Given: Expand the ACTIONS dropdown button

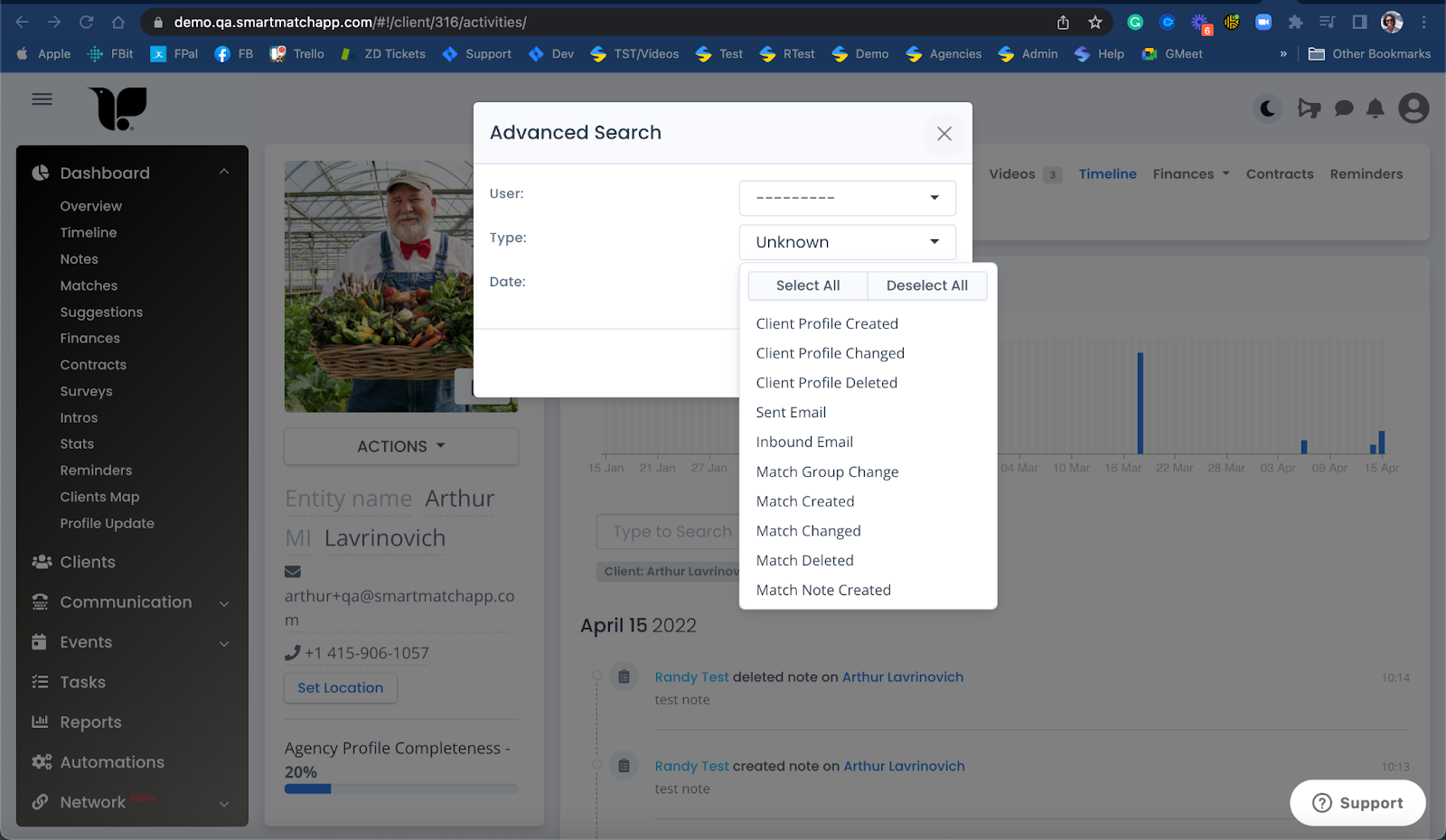Looking at the screenshot, I should point(401,446).
